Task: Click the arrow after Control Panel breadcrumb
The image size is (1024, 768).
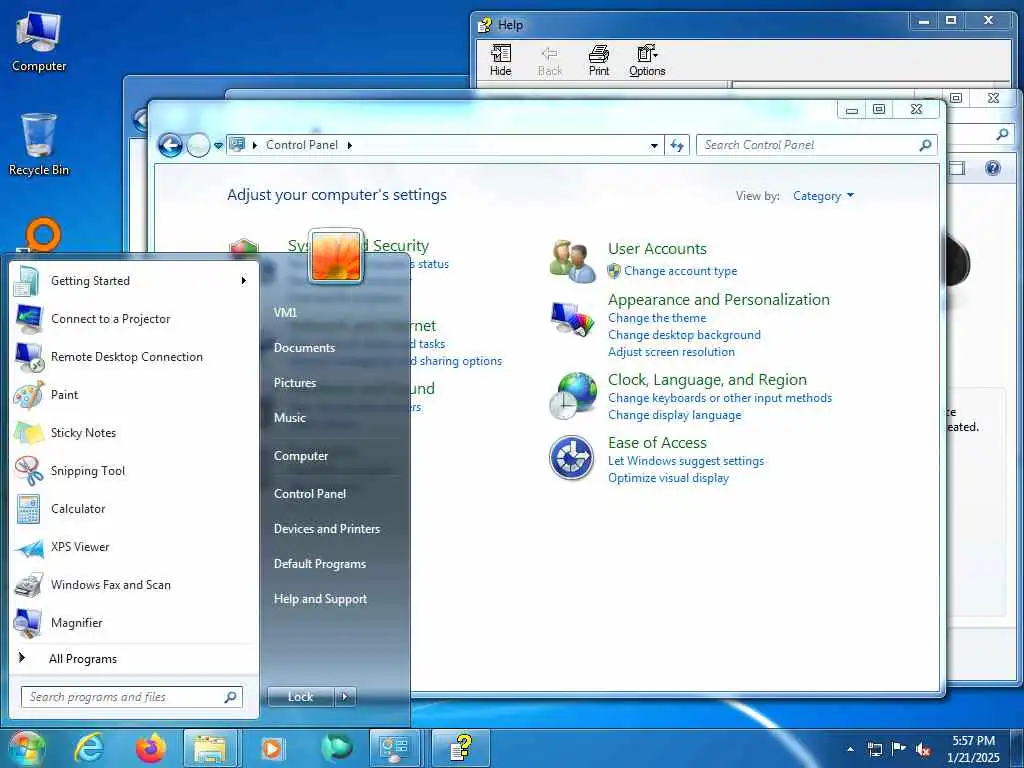Action: click(x=350, y=145)
